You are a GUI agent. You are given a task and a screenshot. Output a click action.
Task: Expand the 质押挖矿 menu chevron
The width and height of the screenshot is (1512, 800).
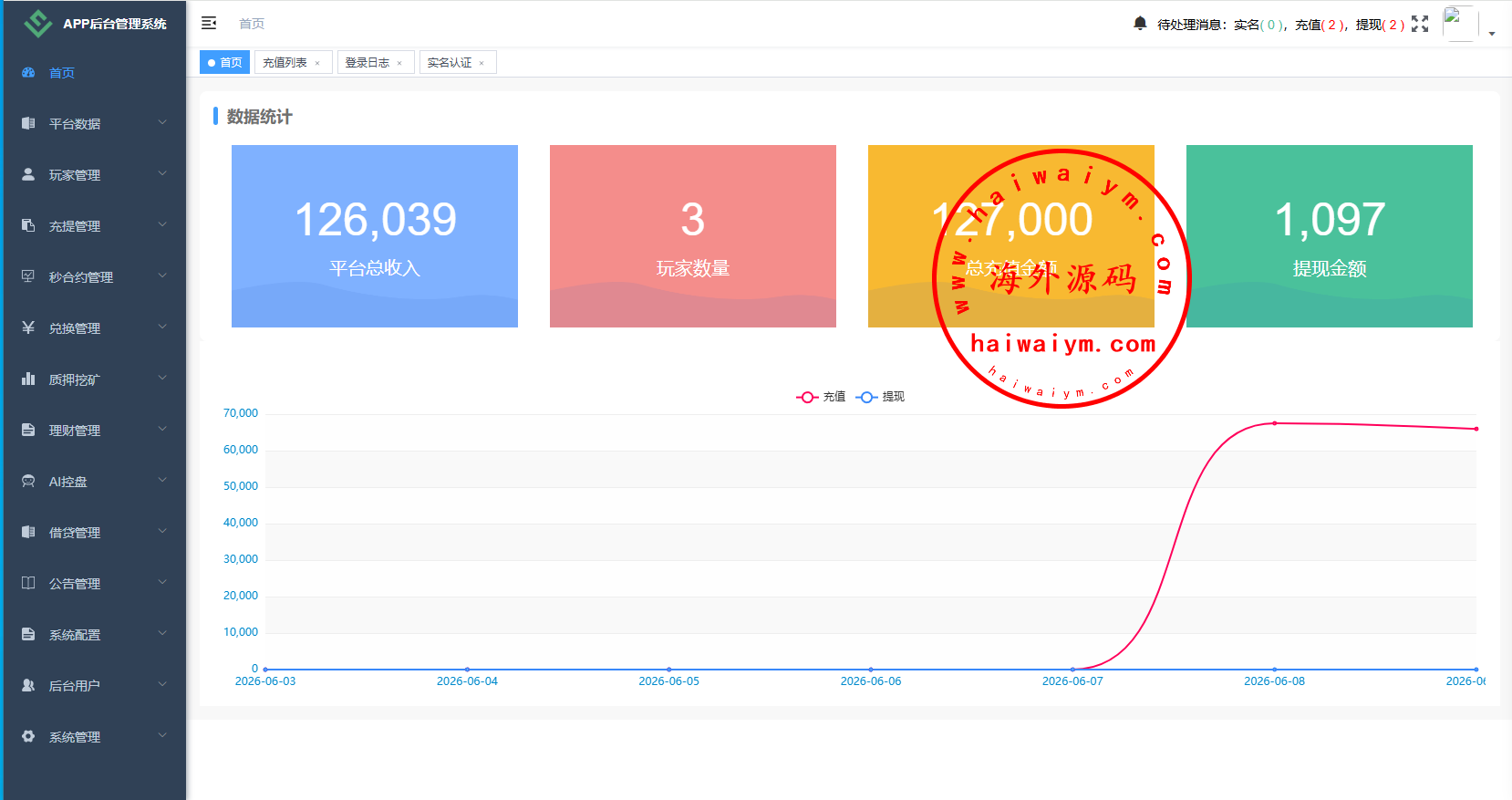pyautogui.click(x=162, y=378)
